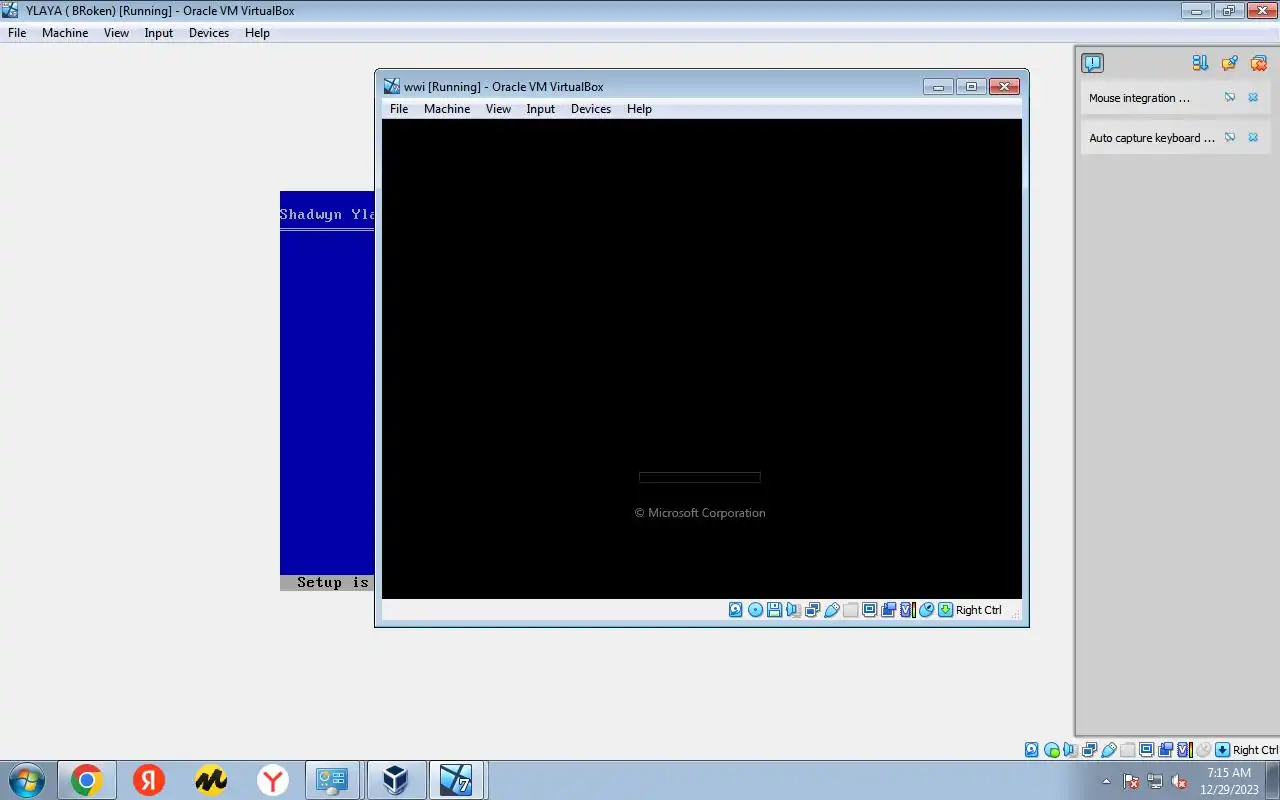Show hidden system tray icons
Viewport: 1280px width, 800px height.
point(1106,781)
